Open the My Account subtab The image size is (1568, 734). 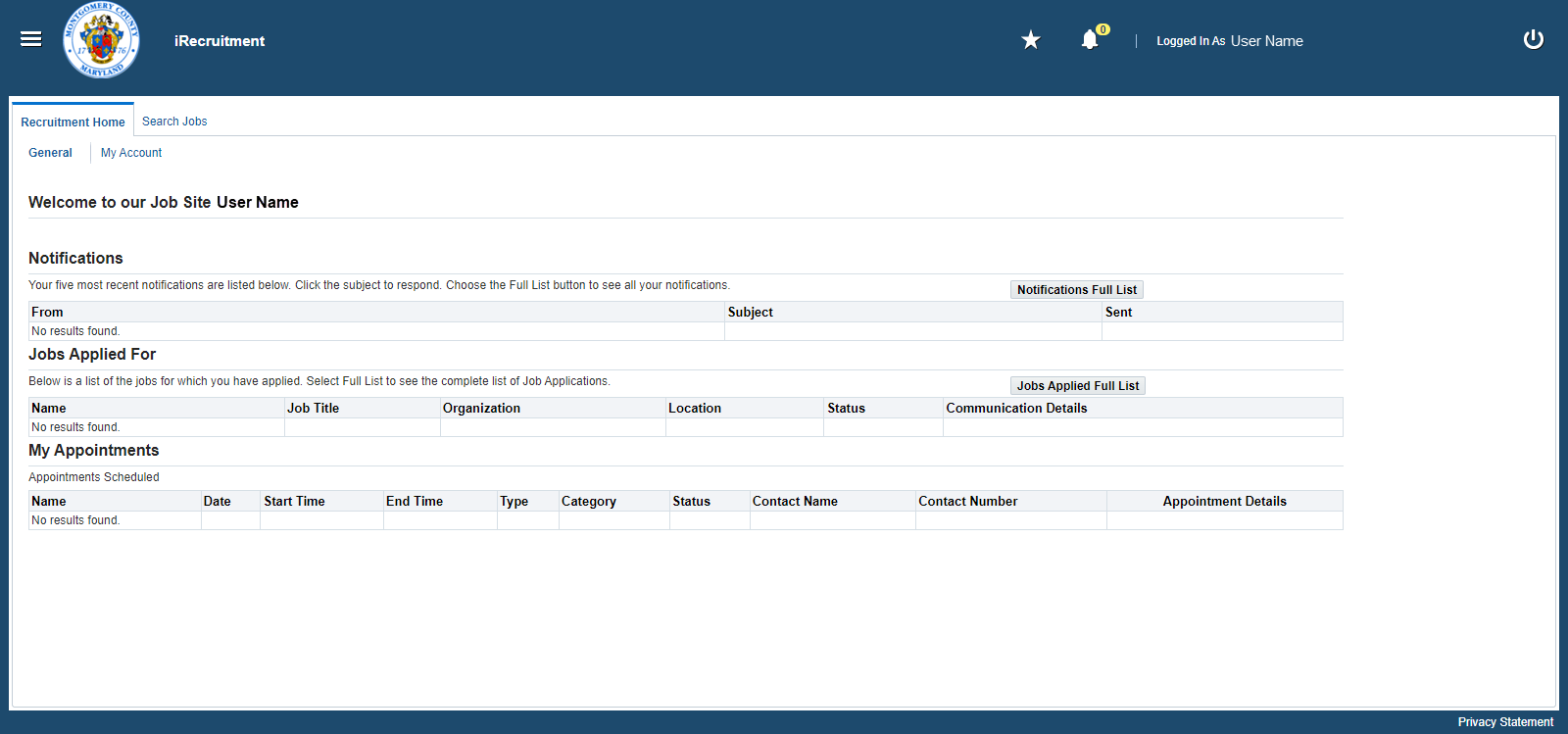point(131,153)
